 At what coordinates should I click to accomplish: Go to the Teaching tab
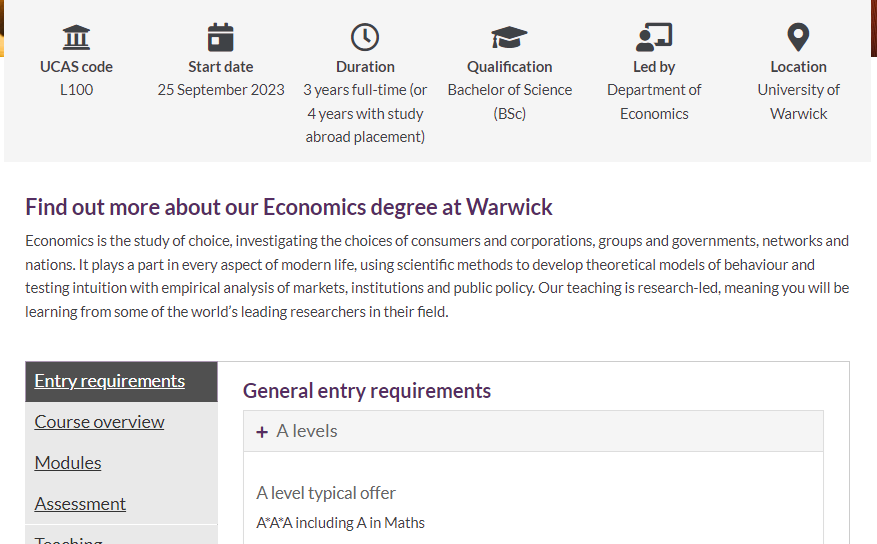[x=69, y=540]
